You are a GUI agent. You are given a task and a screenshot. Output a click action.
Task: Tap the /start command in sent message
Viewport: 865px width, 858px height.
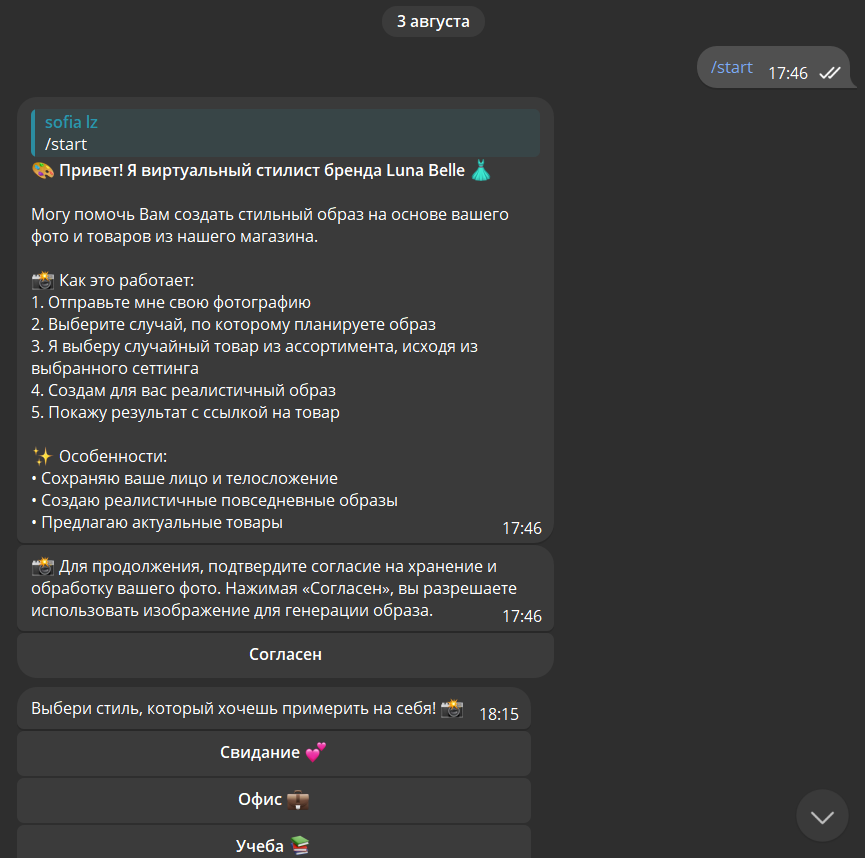[x=731, y=68]
